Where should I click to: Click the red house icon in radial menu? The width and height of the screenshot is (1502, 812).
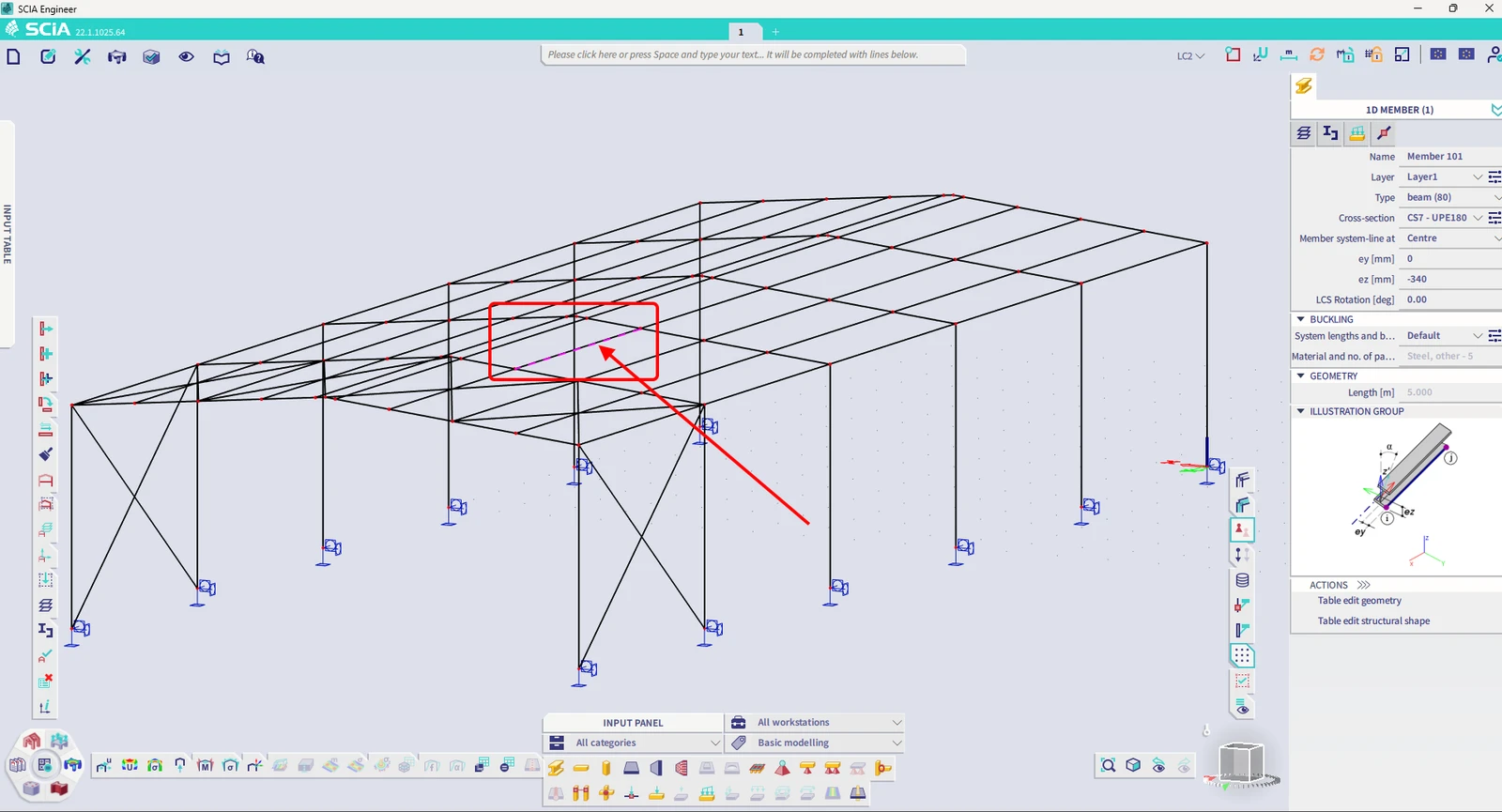[x=32, y=742]
